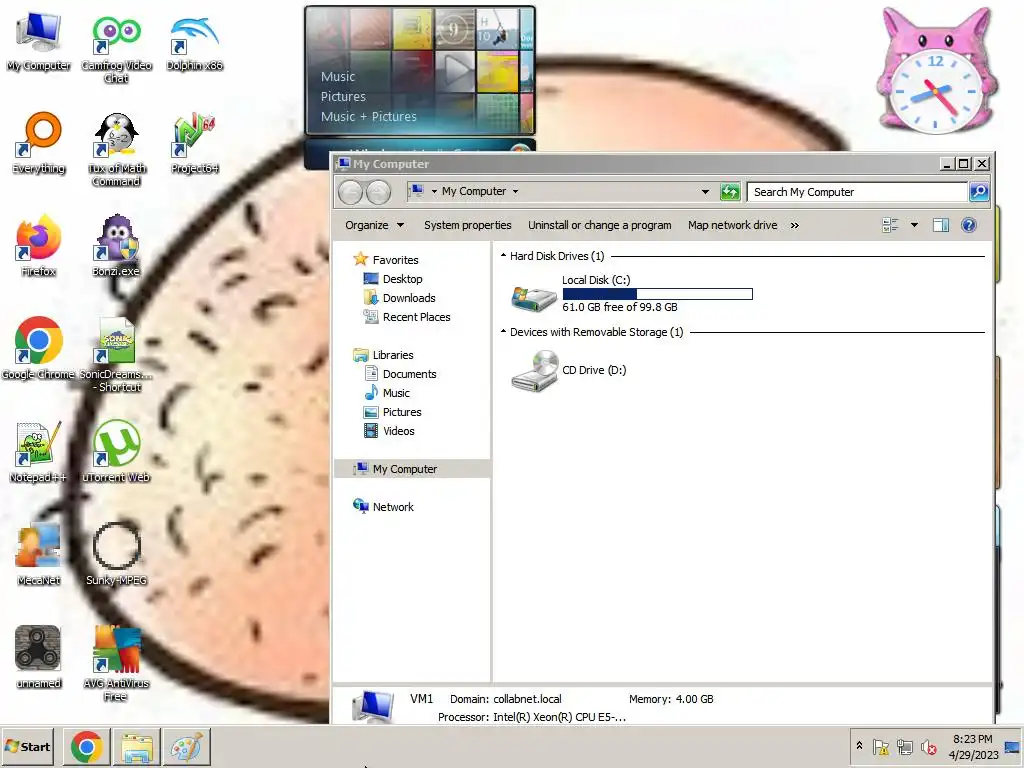
Task: Click Map network drive command
Action: pyautogui.click(x=732, y=225)
